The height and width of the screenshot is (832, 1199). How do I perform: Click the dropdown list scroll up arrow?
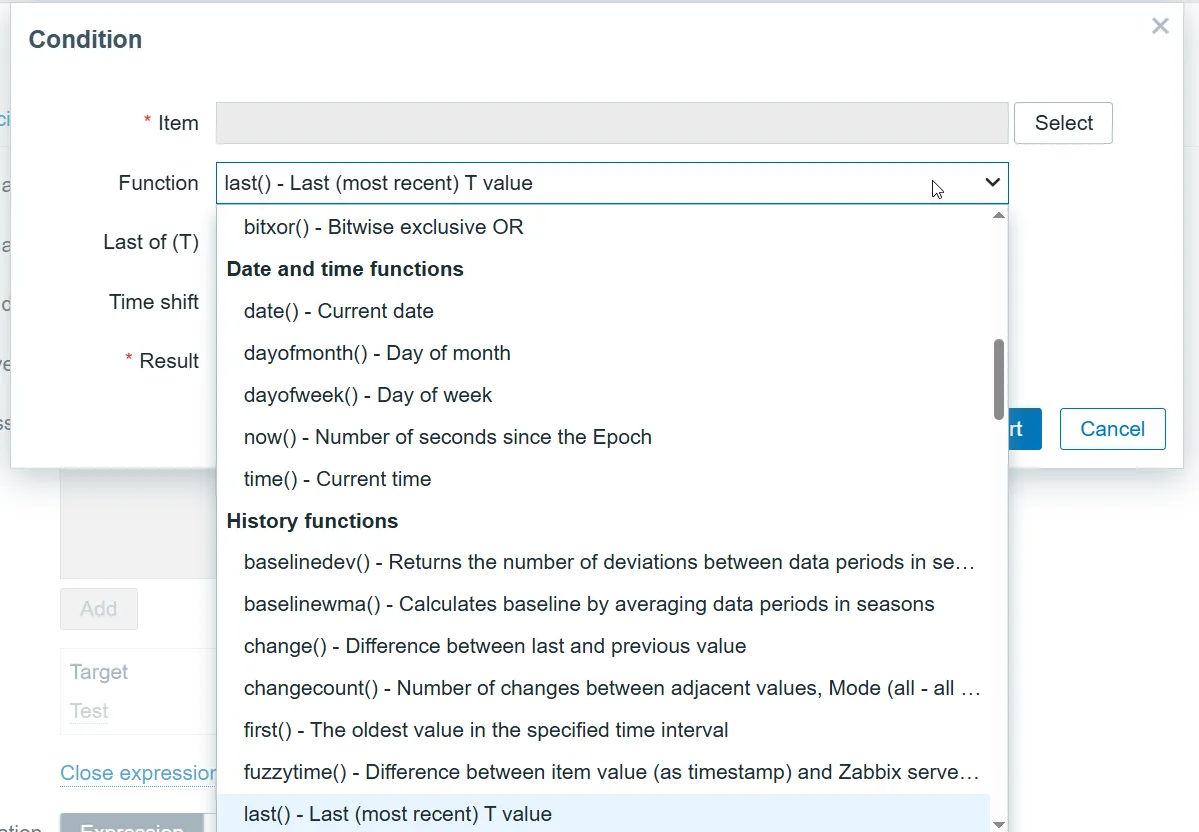[x=998, y=216]
